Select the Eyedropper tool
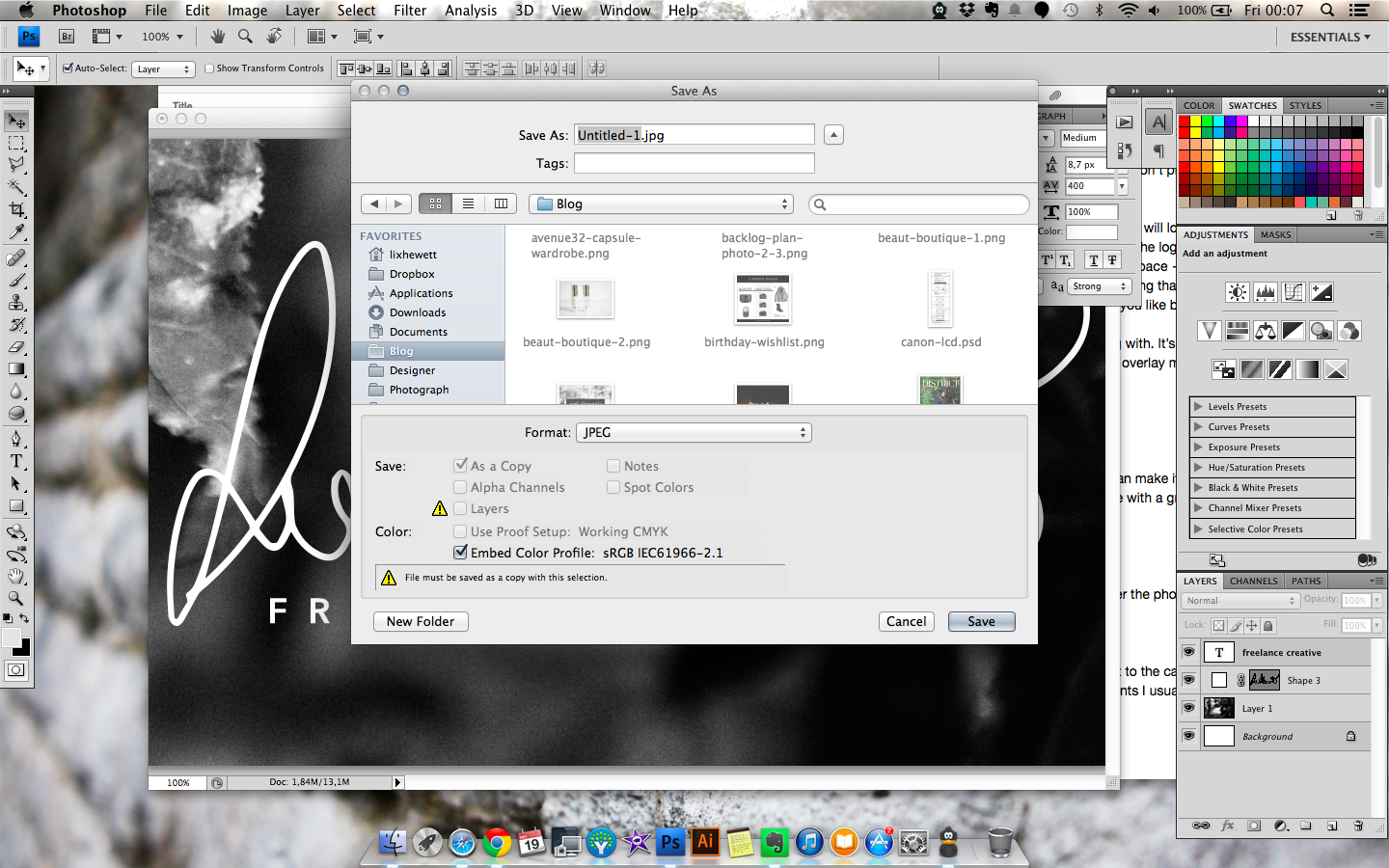The width and height of the screenshot is (1389, 868). 16,232
